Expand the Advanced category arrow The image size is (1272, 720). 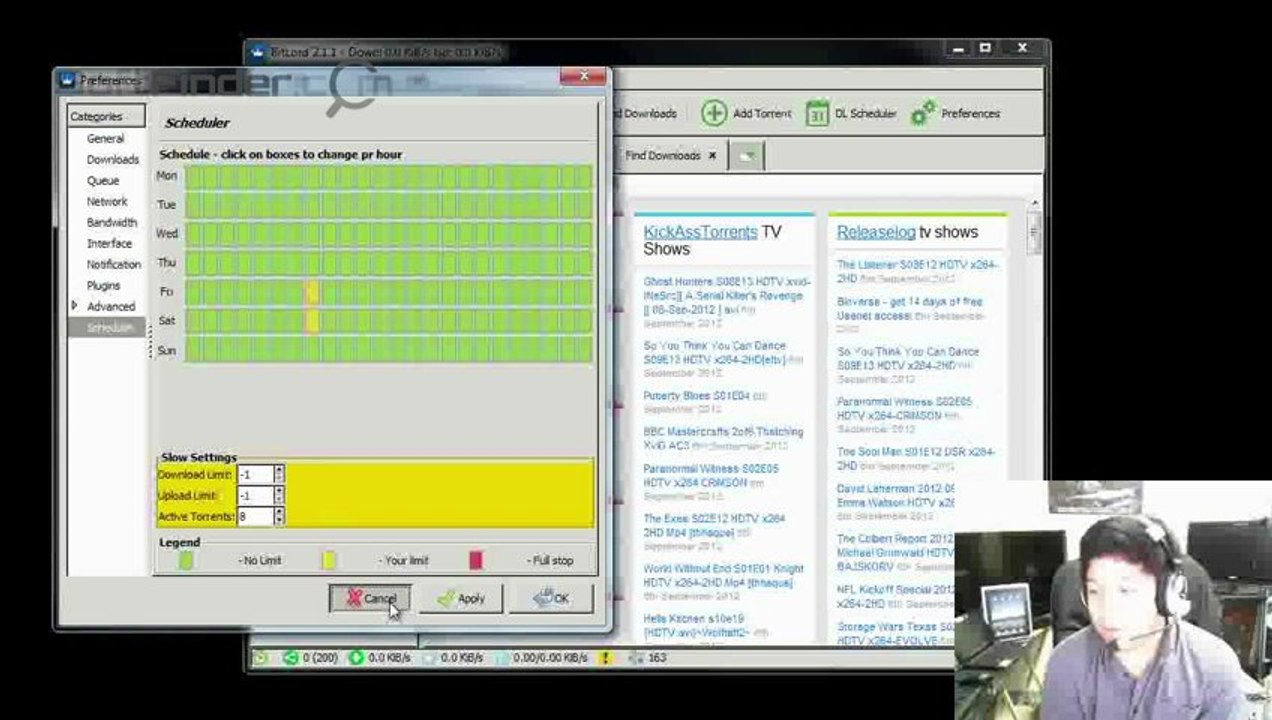74,306
